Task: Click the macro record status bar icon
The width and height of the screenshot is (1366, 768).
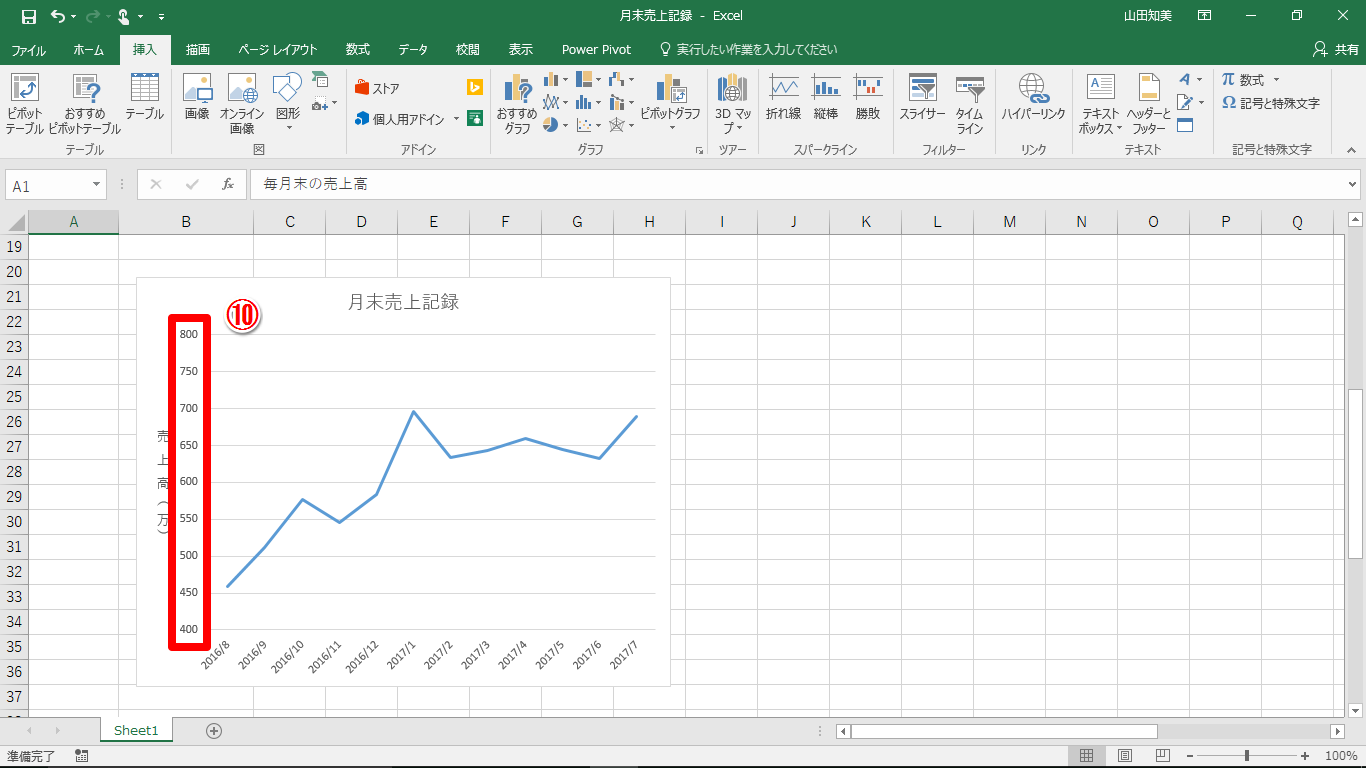Action: (81, 756)
